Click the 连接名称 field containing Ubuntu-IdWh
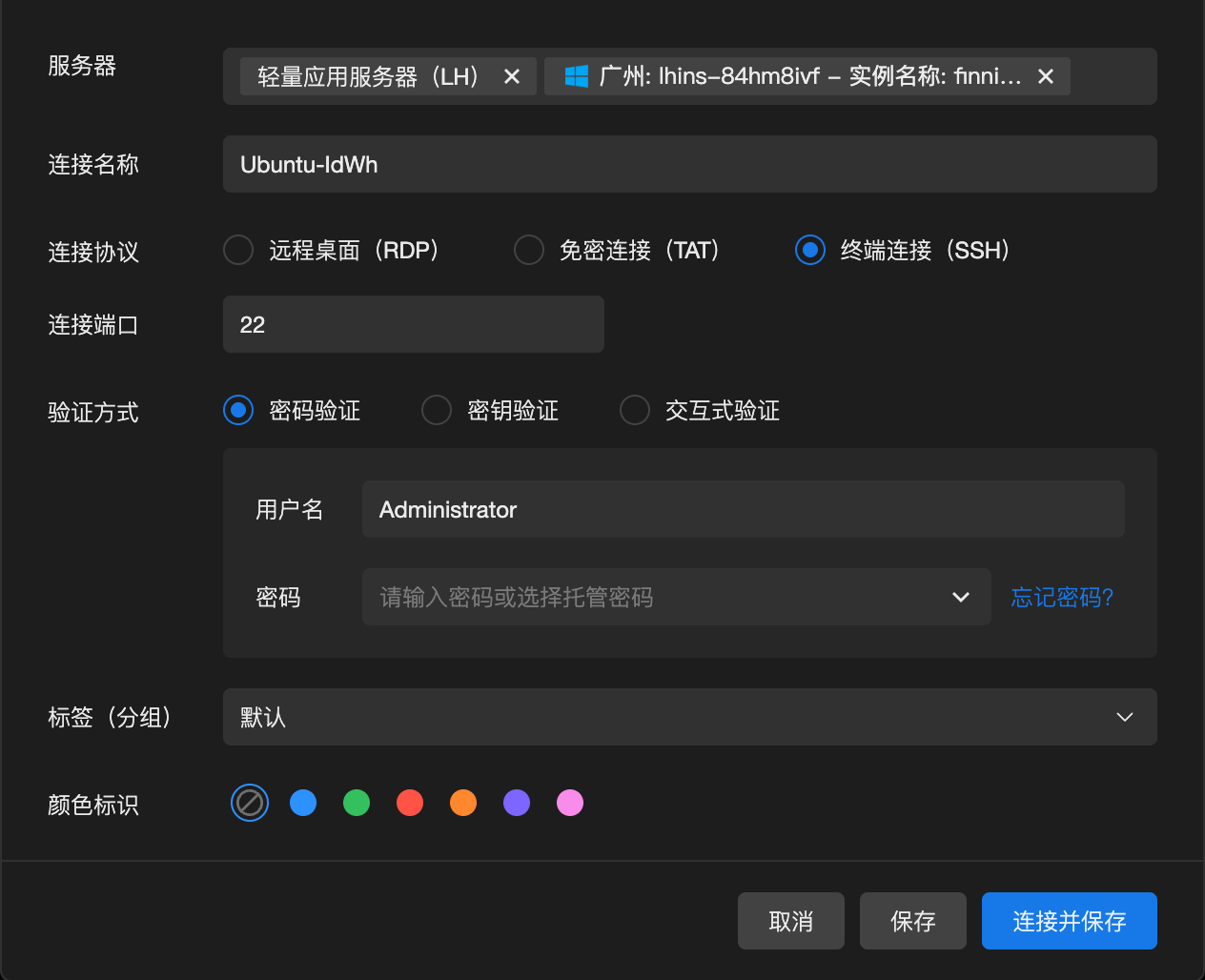1205x980 pixels. click(x=690, y=164)
